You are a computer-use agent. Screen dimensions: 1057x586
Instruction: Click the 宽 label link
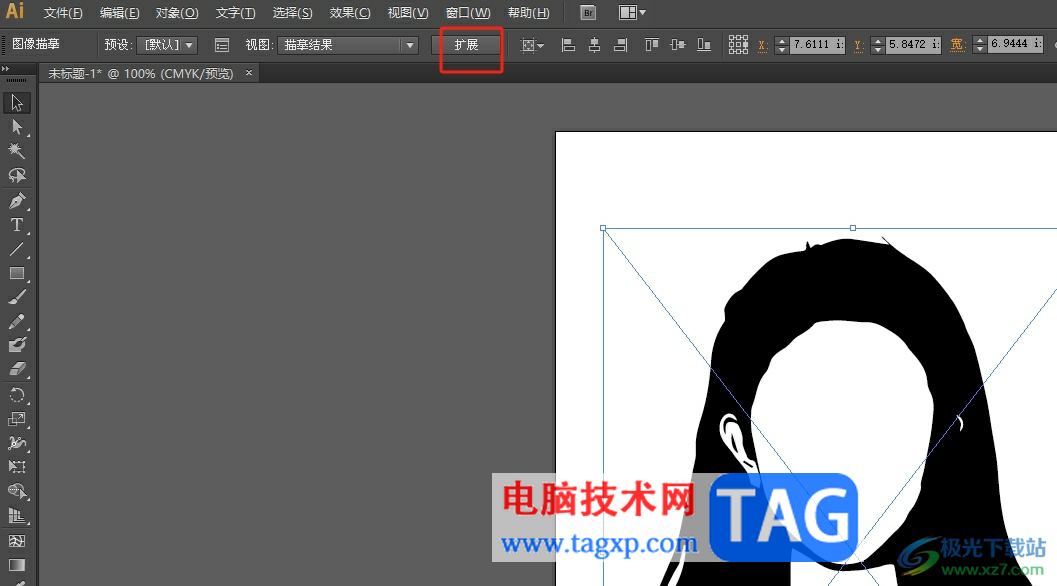[x=957, y=45]
